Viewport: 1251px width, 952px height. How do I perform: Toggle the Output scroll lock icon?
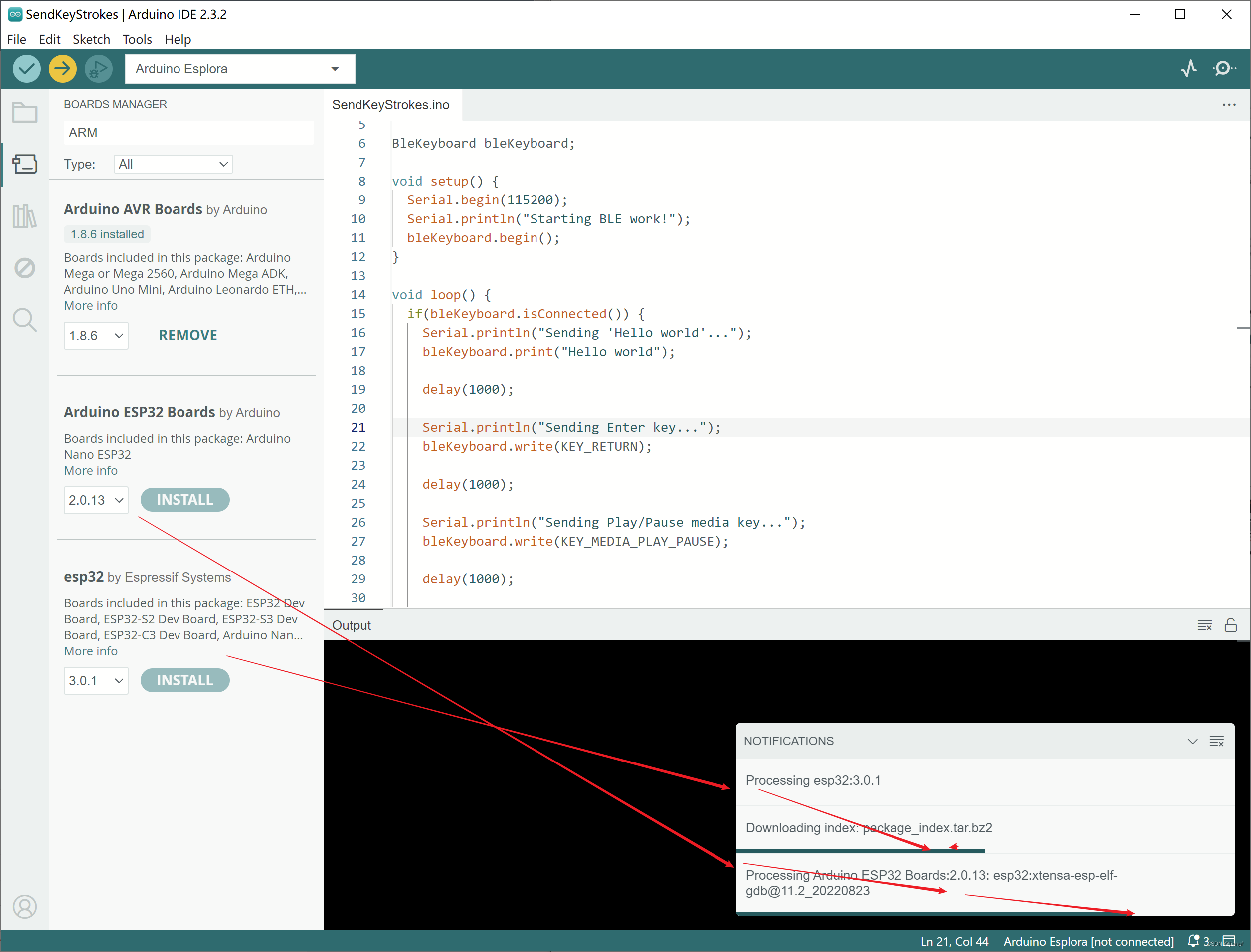[x=1230, y=625]
